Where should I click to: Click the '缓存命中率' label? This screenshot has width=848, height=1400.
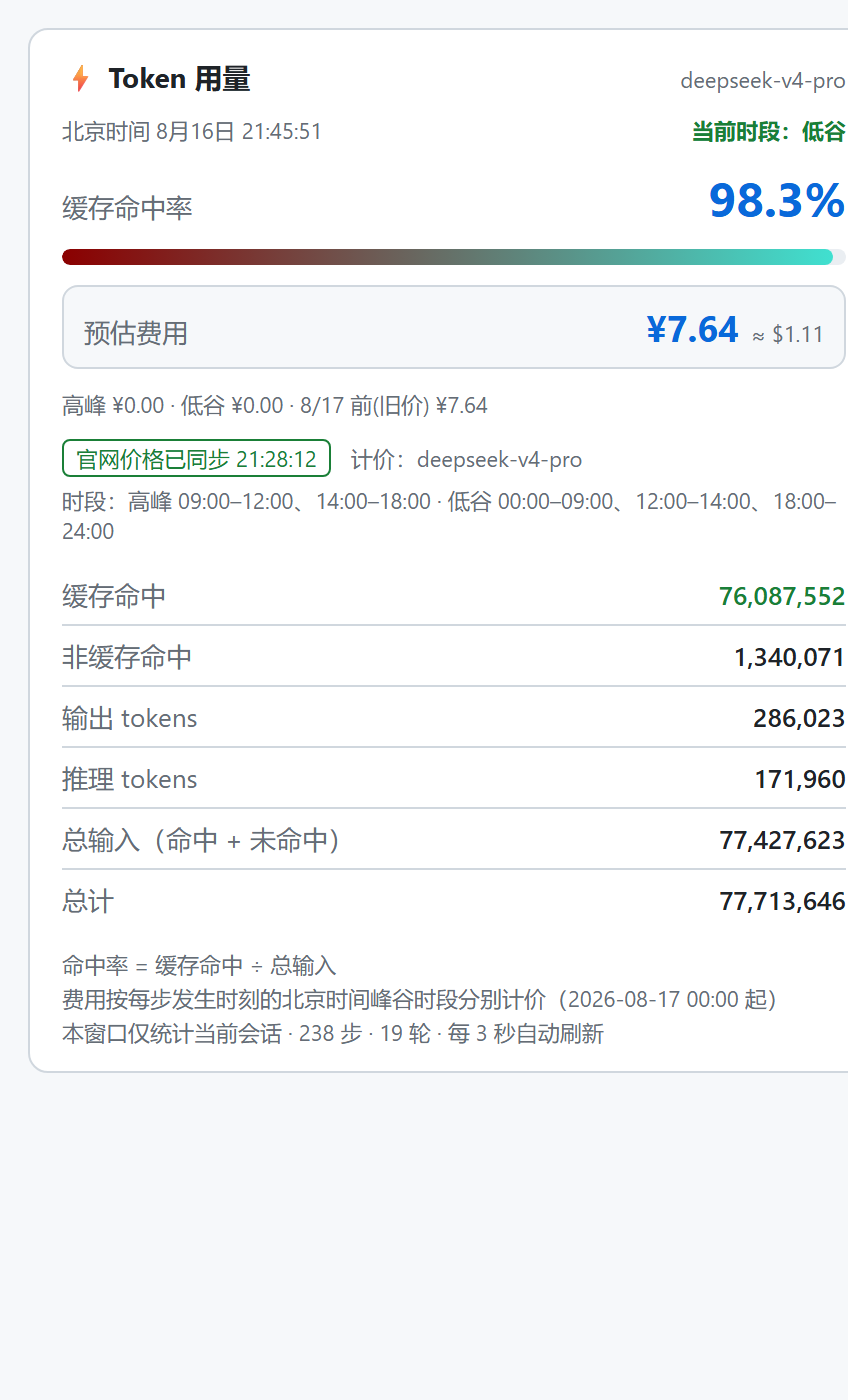click(127, 208)
